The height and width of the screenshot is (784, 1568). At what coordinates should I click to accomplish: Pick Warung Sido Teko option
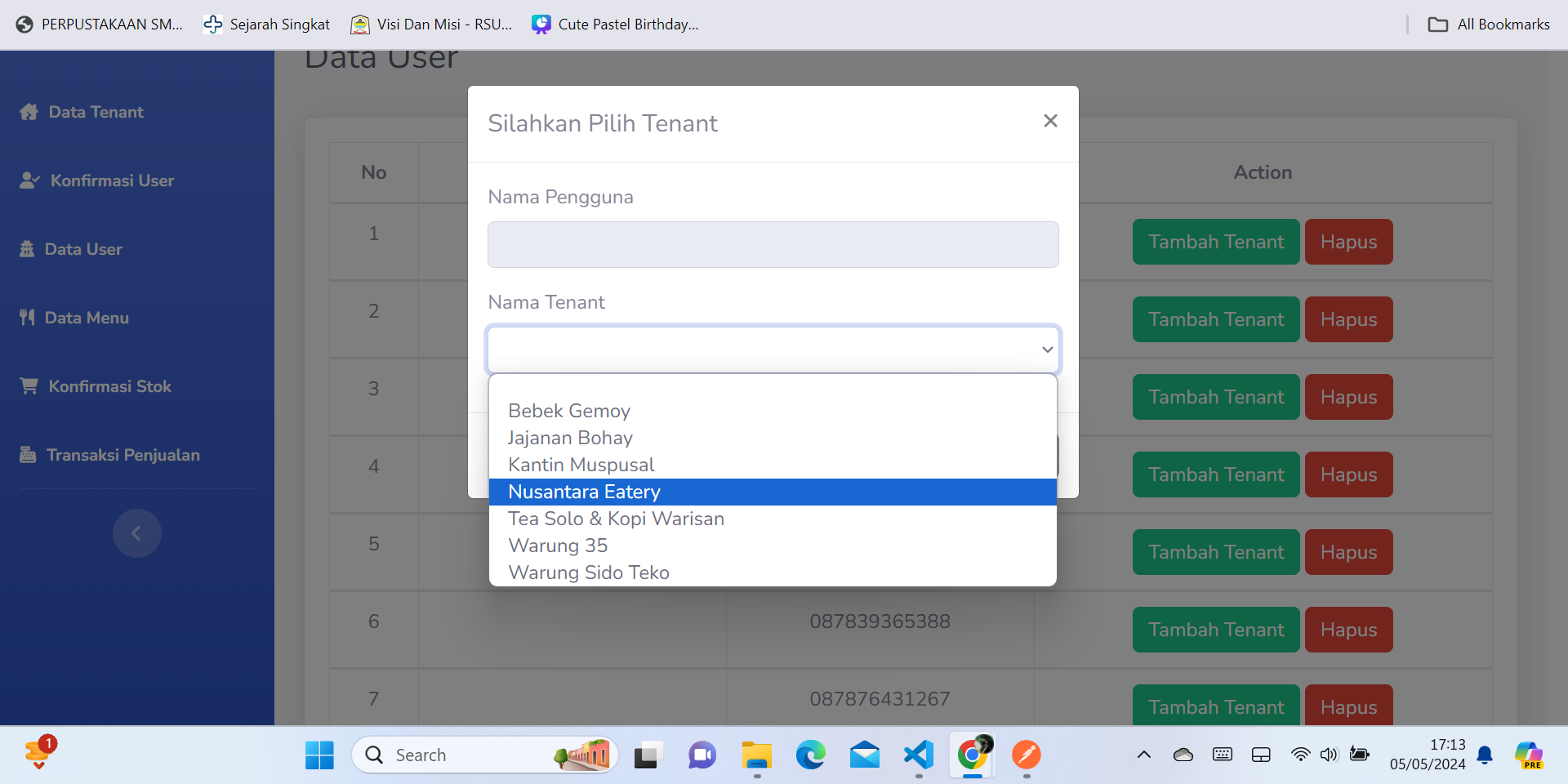coord(589,572)
